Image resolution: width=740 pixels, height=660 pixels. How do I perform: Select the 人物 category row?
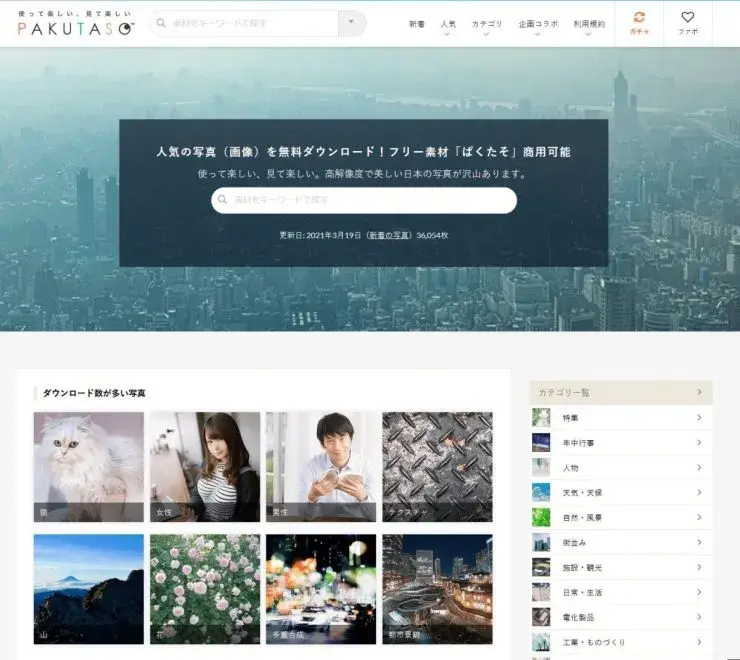click(x=621, y=468)
